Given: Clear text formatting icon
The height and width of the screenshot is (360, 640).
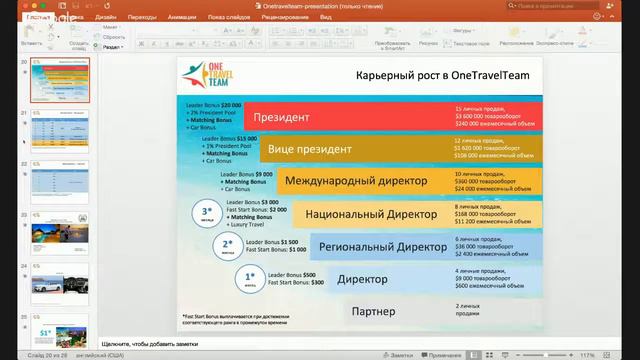Looking at the screenshot, I should pos(256,31).
